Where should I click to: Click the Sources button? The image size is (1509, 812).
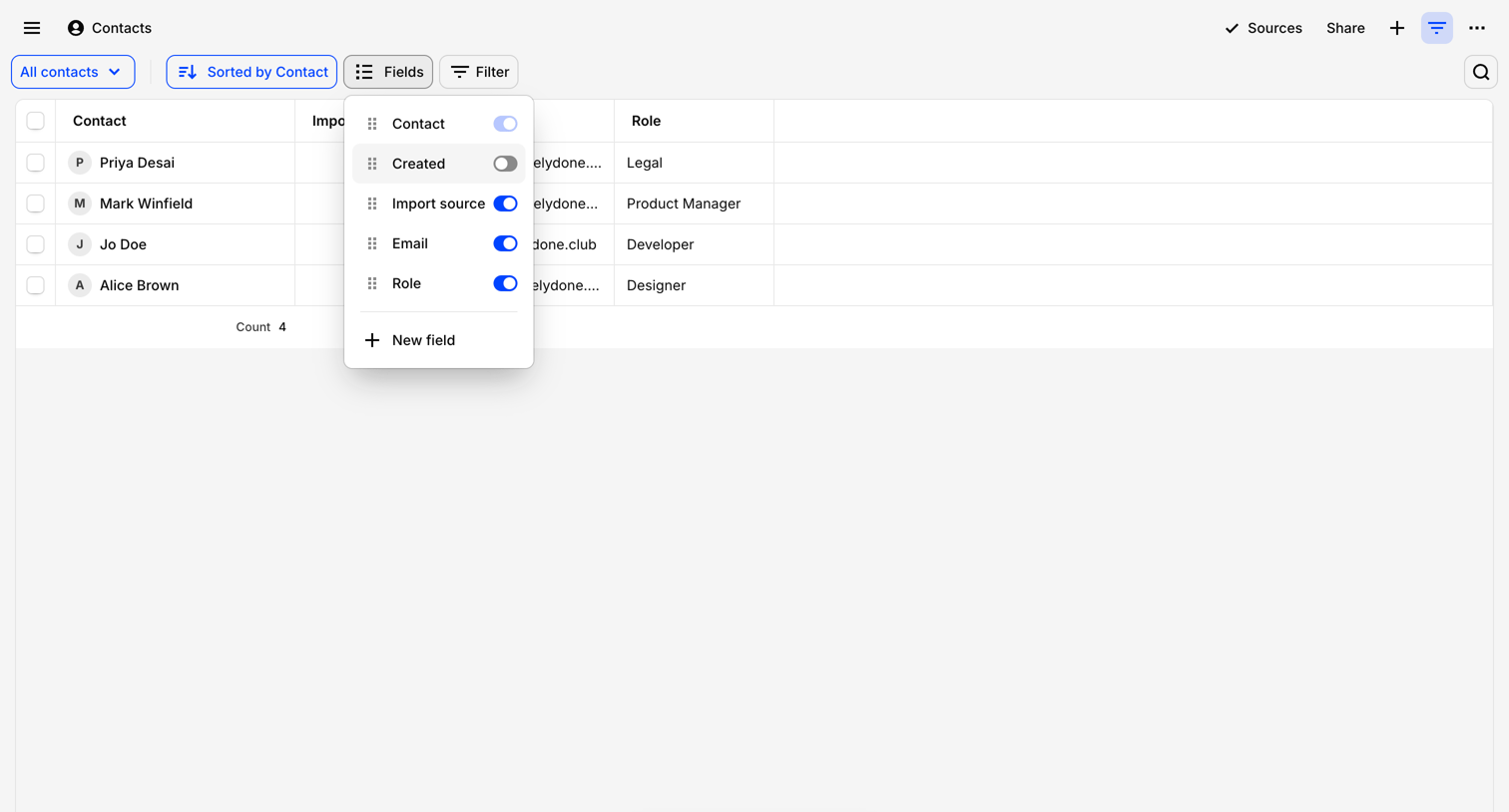[x=1263, y=28]
